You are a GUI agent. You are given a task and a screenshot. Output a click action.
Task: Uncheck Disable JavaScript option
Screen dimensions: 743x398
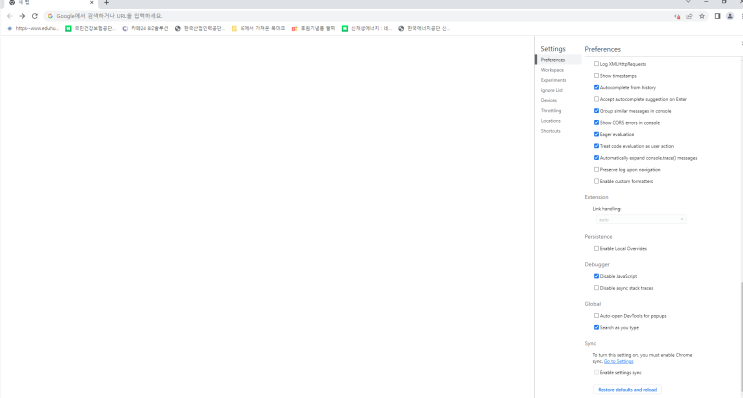[597, 276]
